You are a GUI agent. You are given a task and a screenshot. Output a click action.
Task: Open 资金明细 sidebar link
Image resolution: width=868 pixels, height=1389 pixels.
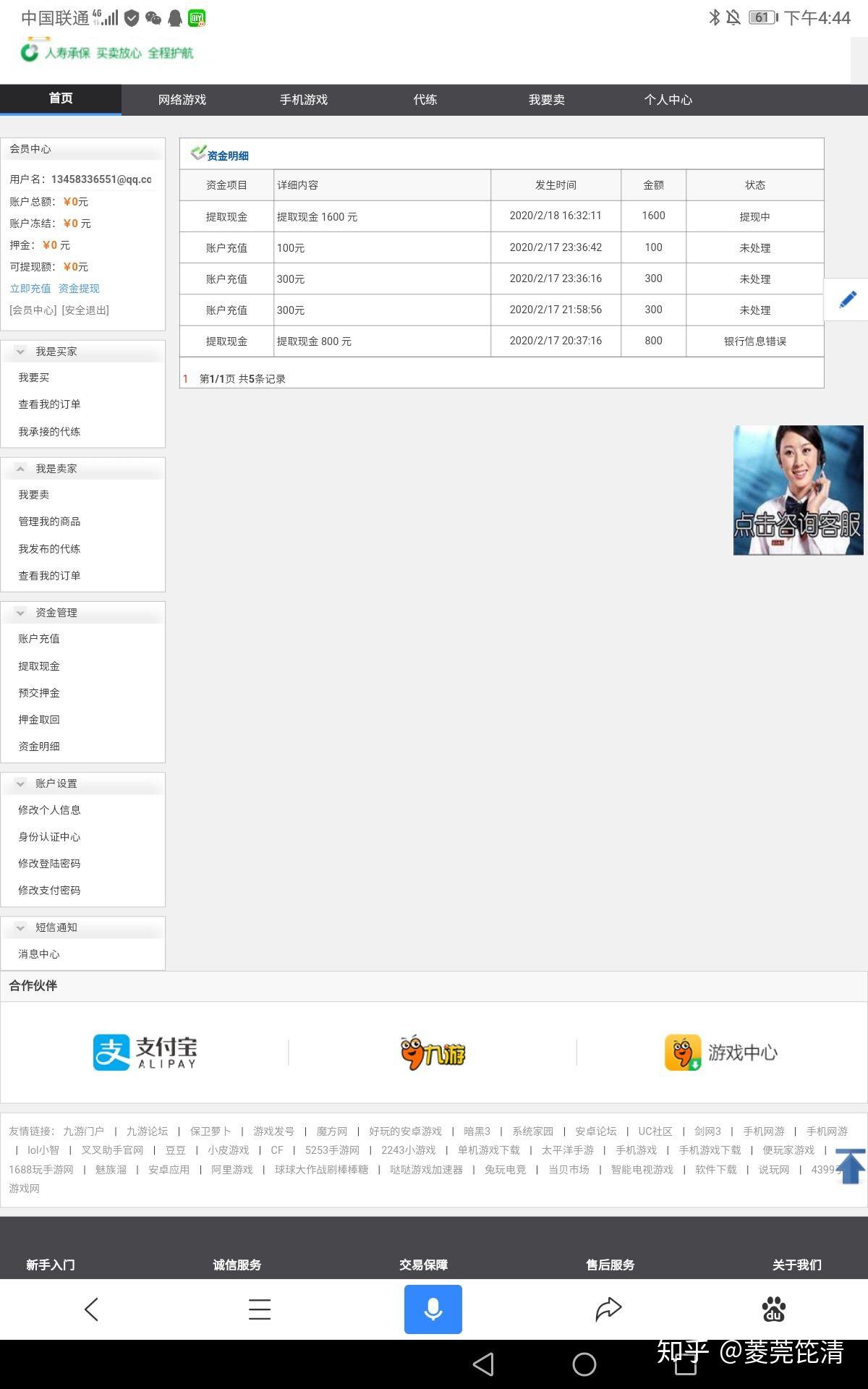tap(39, 747)
